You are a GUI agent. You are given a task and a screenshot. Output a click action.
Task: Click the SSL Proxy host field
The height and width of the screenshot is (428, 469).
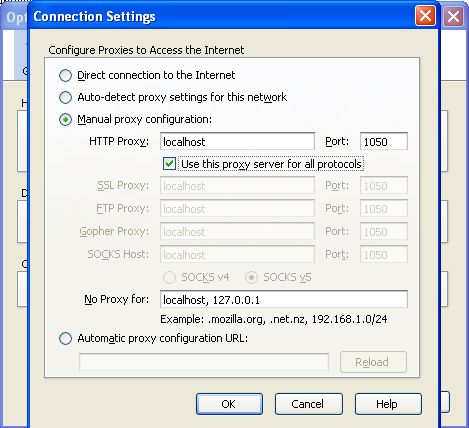tap(237, 185)
